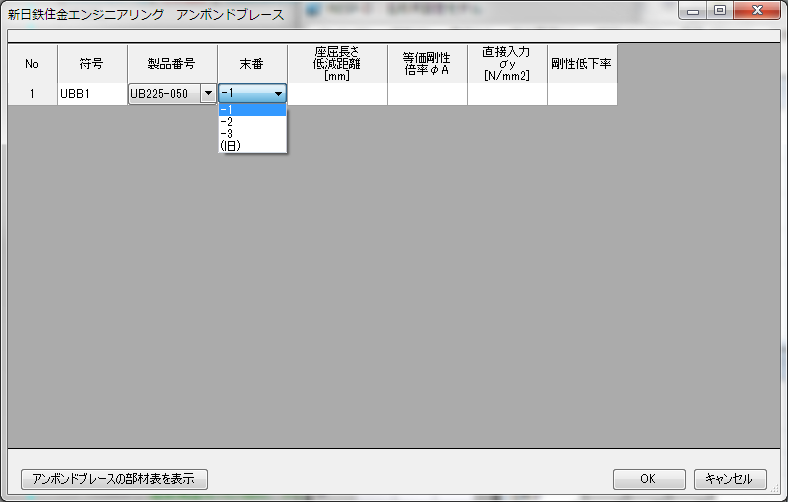Open the 製品番号 dropdown arrow for UB225-050
Image resolution: width=788 pixels, height=502 pixels.
point(208,93)
